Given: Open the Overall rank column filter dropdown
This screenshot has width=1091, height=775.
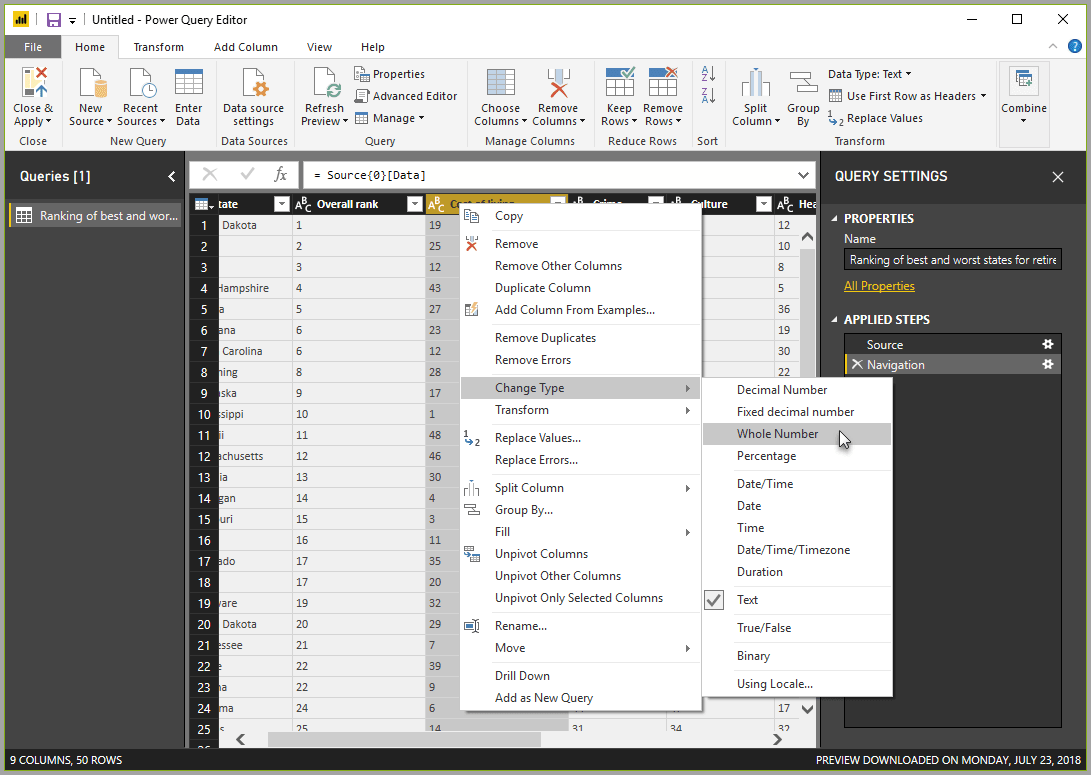Looking at the screenshot, I should point(414,203).
